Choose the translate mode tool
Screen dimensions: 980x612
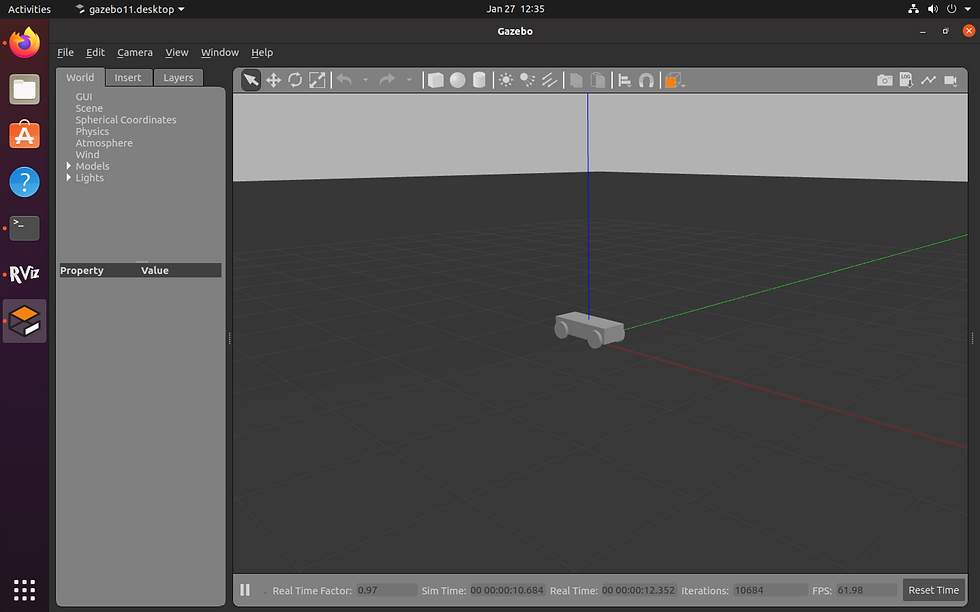pos(273,80)
